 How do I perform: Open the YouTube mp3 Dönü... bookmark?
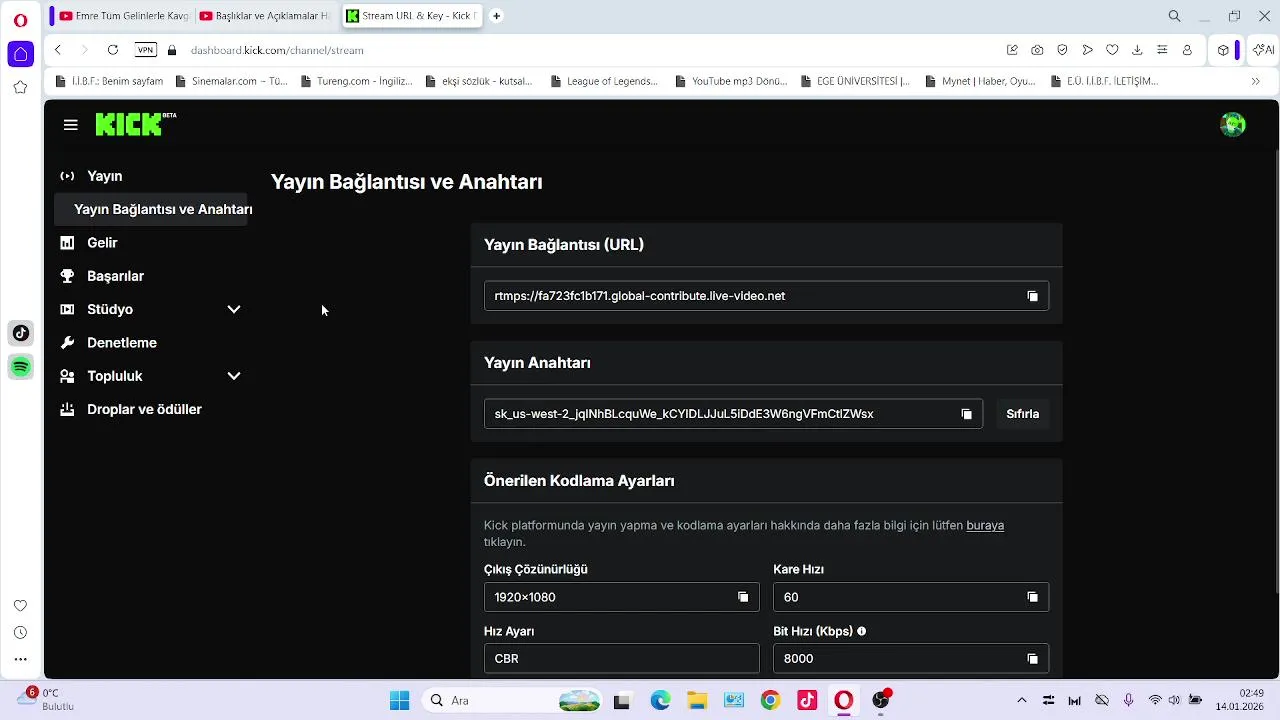click(733, 81)
